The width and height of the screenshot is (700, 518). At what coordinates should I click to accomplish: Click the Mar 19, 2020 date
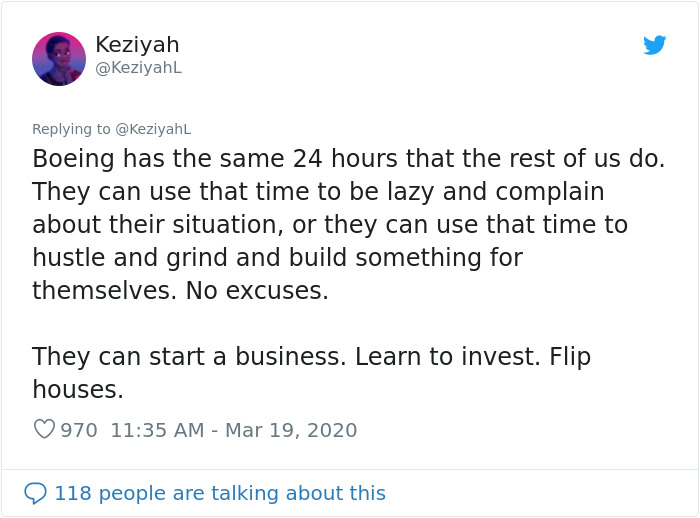tap(290, 430)
